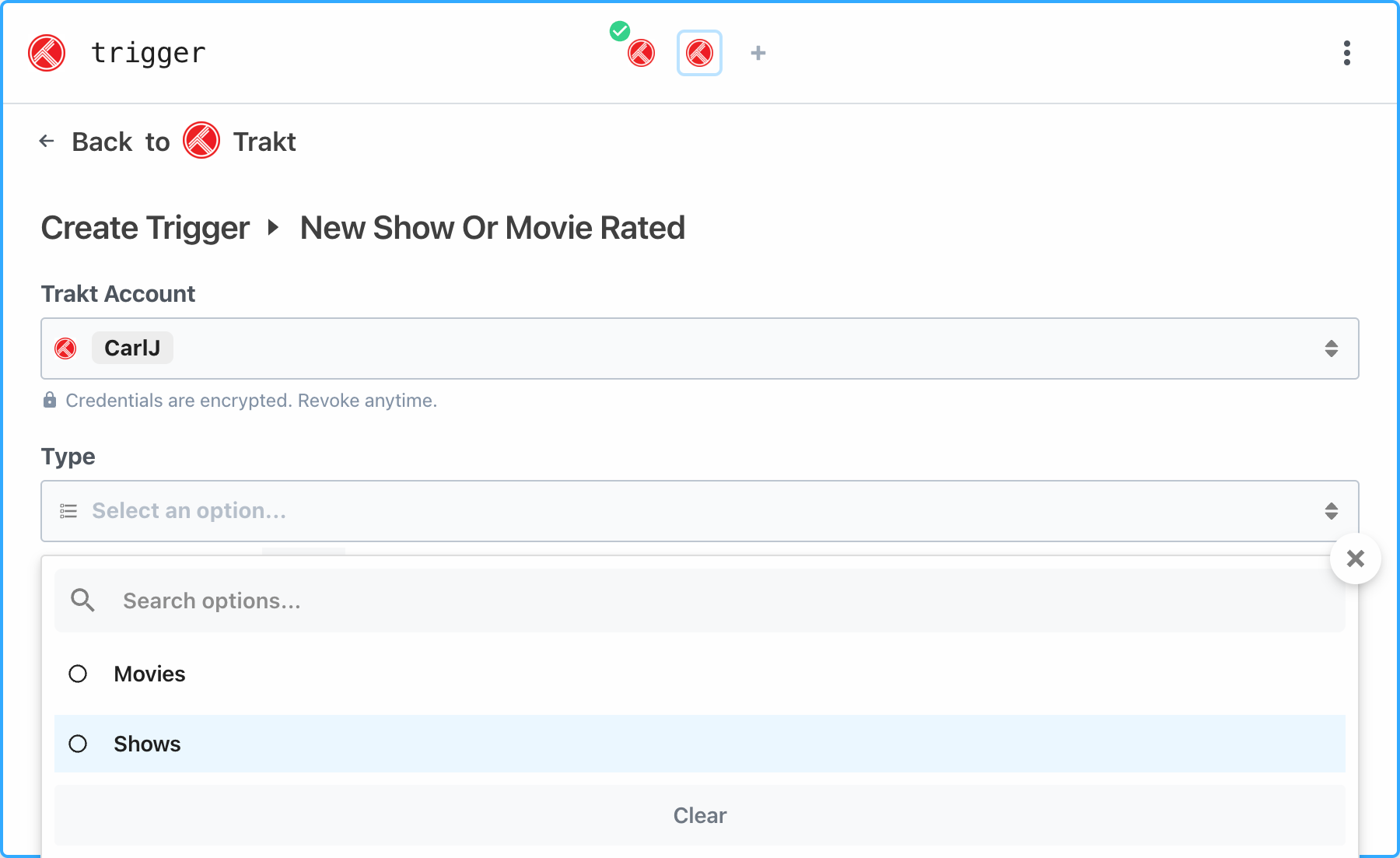1400x858 pixels.
Task: Focus the Search options field
Action: coord(723,601)
